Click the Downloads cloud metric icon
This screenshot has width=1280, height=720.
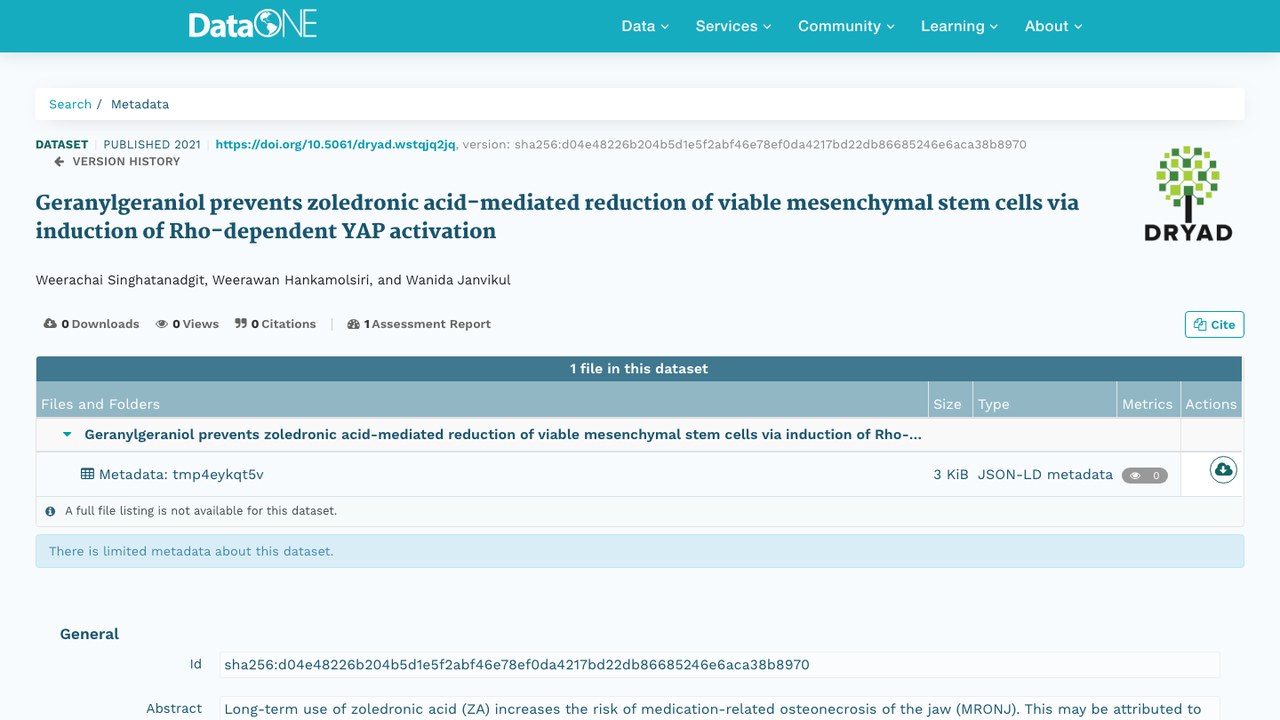click(50, 324)
